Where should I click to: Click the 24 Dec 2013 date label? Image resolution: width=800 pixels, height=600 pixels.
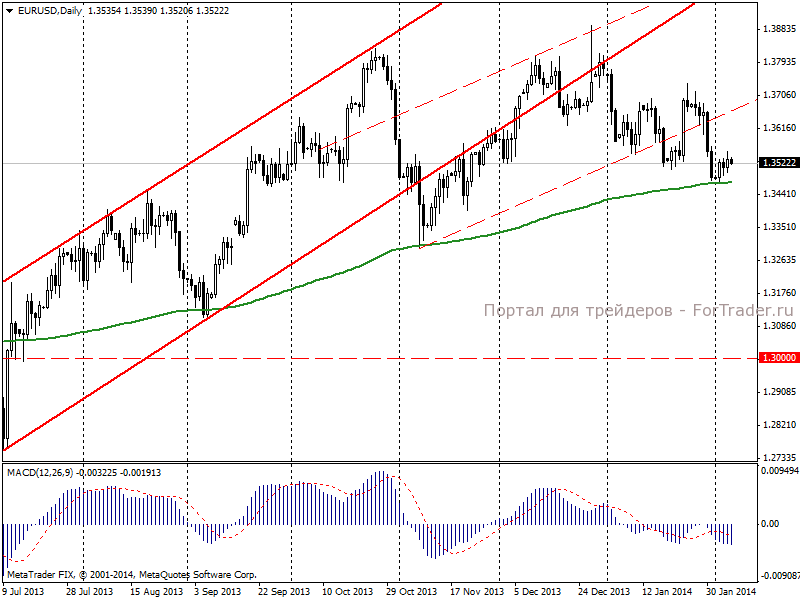click(604, 592)
